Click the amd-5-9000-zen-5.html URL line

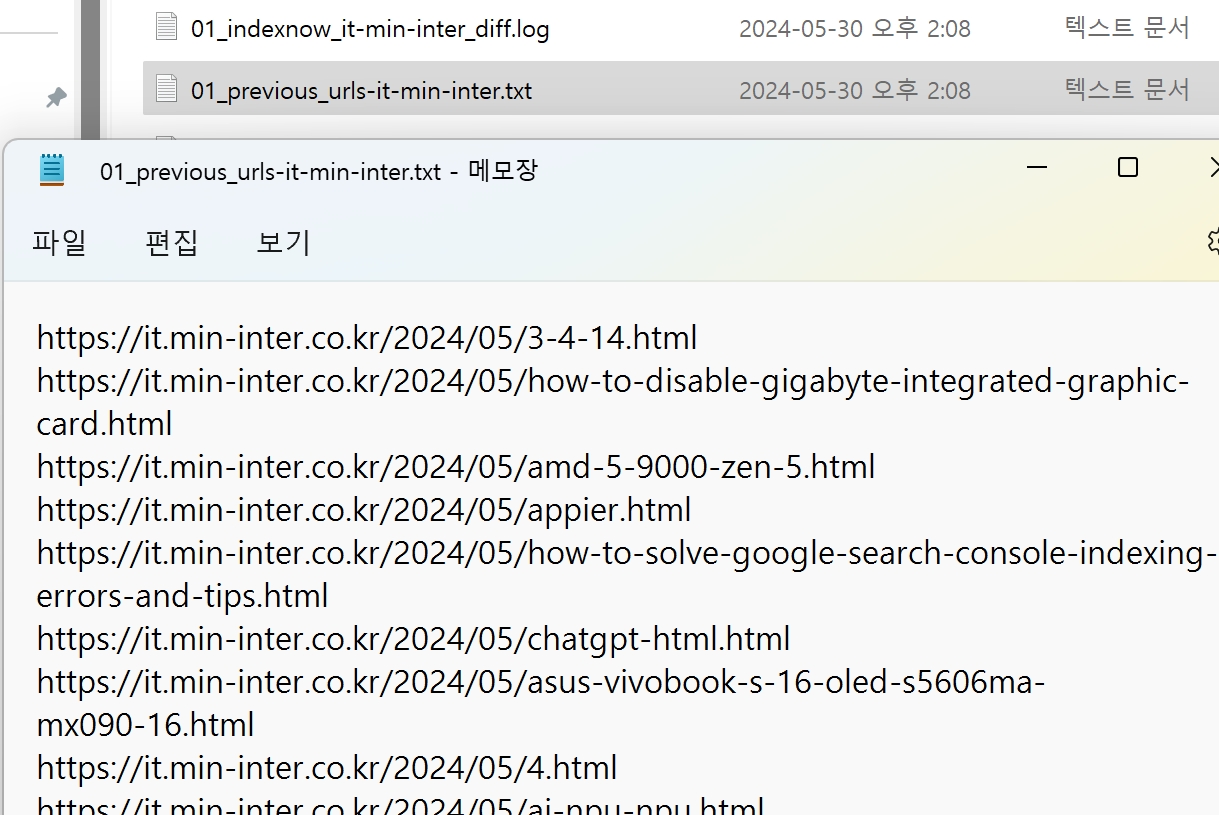[x=456, y=467]
